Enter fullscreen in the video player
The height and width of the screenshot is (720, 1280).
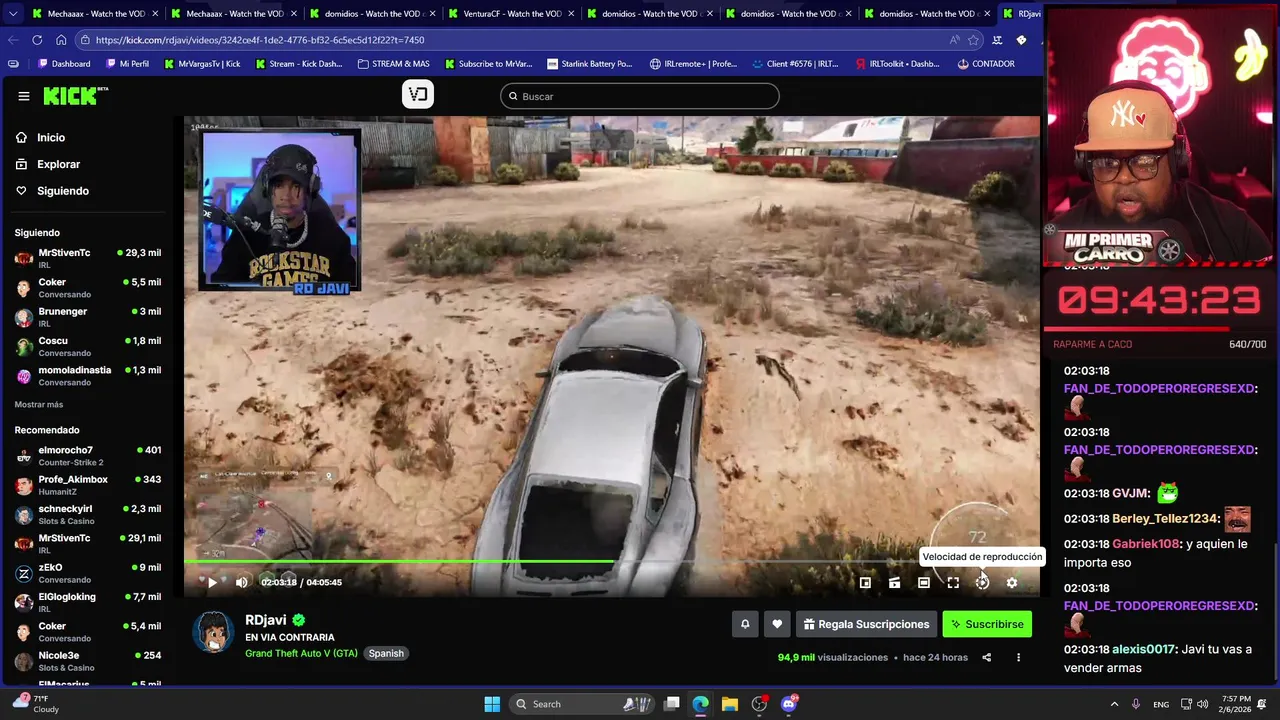[x=953, y=582]
